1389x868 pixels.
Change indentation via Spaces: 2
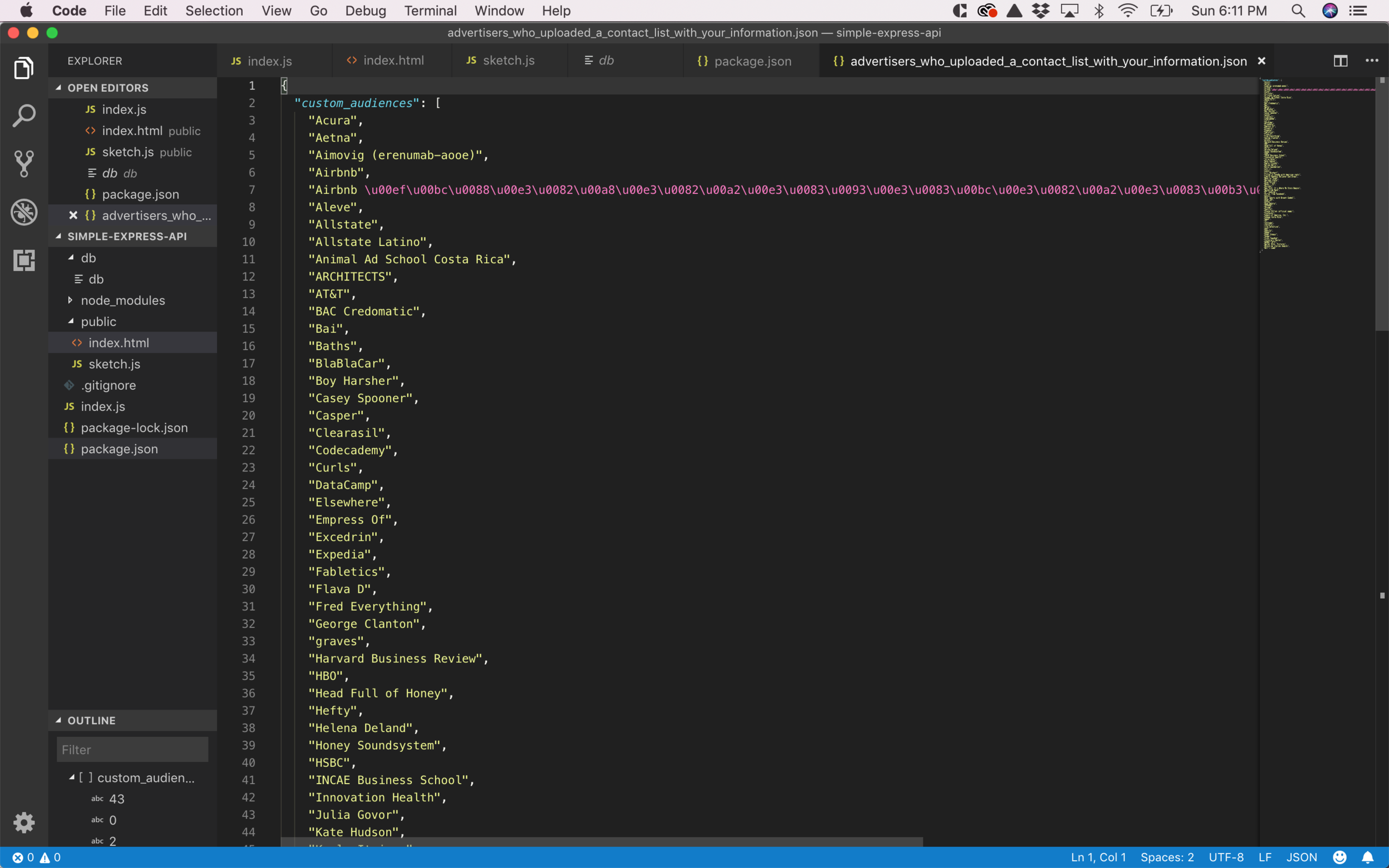click(1167, 857)
